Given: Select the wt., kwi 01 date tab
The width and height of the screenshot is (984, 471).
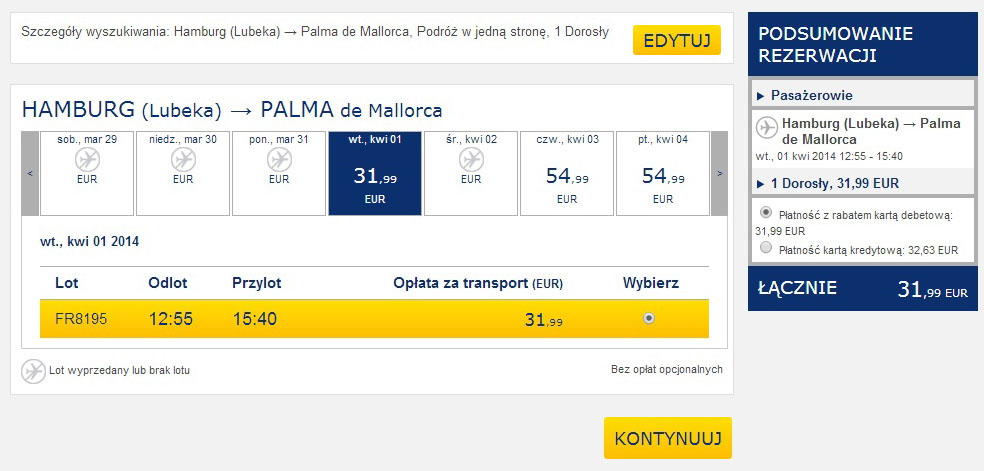Looking at the screenshot, I should click(x=375, y=173).
